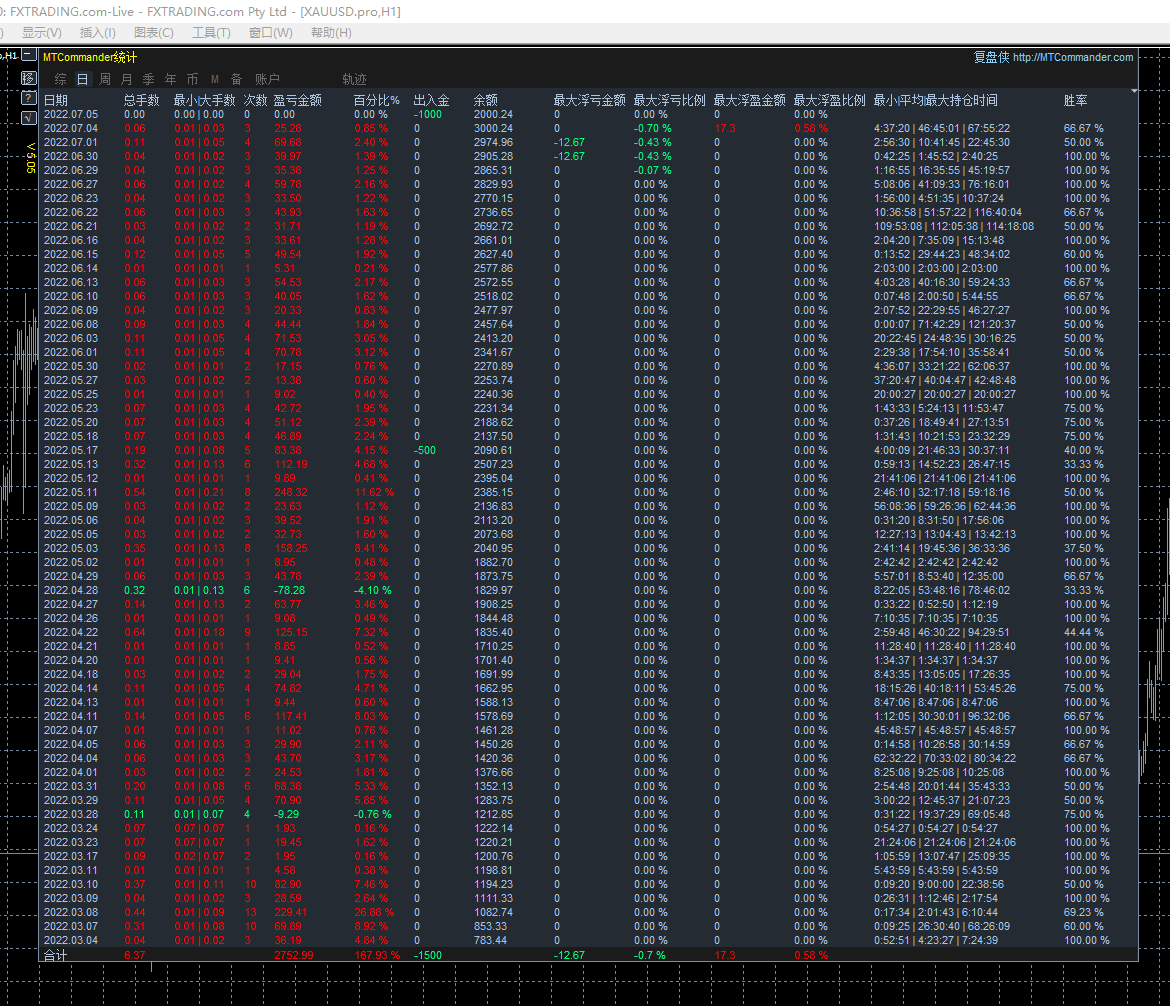The width and height of the screenshot is (1170, 1006).
Task: Click the -500 withdrawal value on 2022.05.17
Action: click(x=425, y=450)
